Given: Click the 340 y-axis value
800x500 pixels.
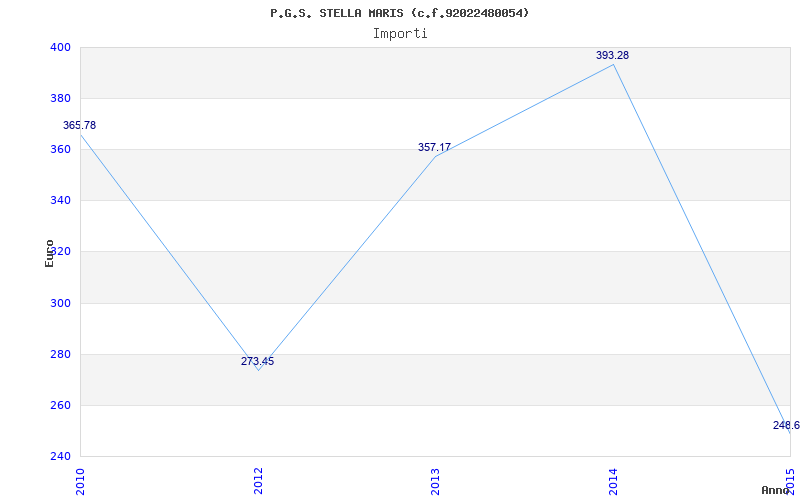Looking at the screenshot, I should pyautogui.click(x=60, y=201).
